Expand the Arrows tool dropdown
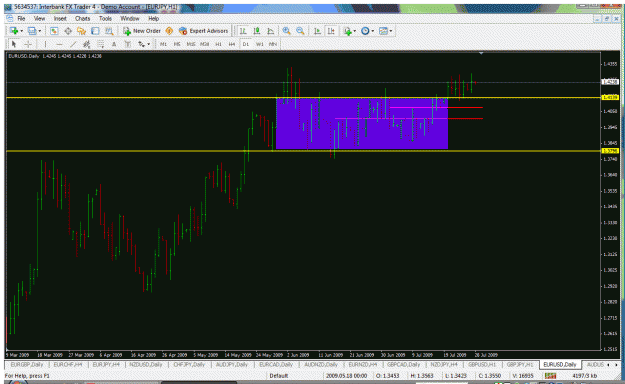 coord(149,44)
